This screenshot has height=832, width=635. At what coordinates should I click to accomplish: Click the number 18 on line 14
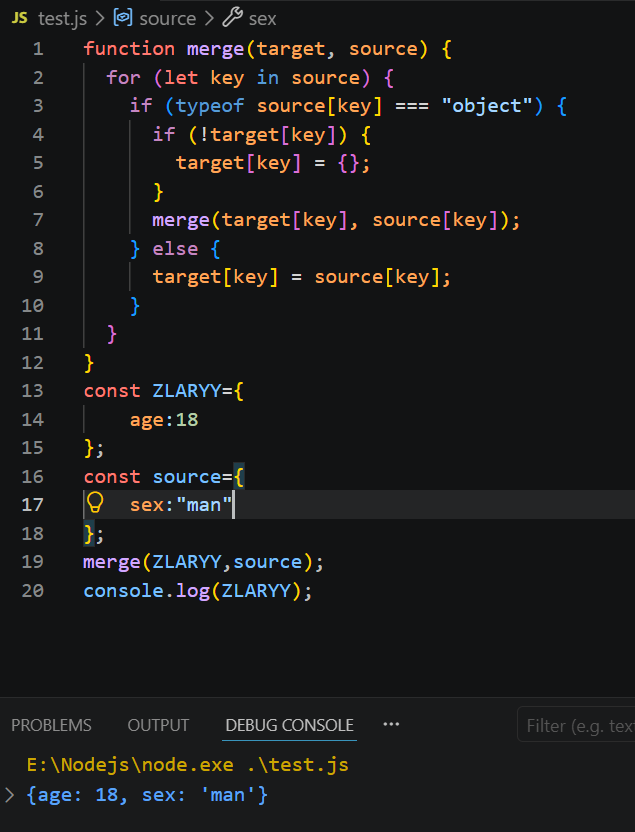187,420
